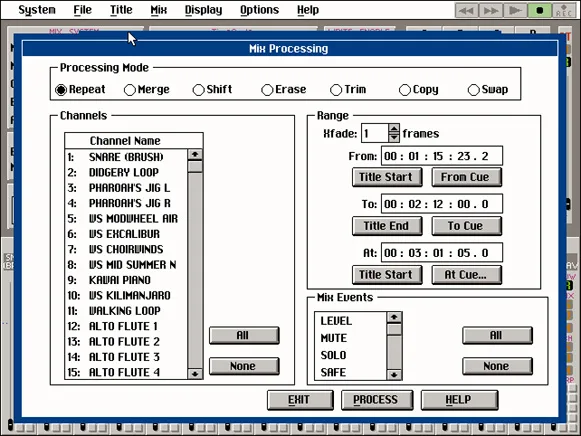The width and height of the screenshot is (581, 436).
Task: Click Title Start button under At
Action: [x=387, y=275]
